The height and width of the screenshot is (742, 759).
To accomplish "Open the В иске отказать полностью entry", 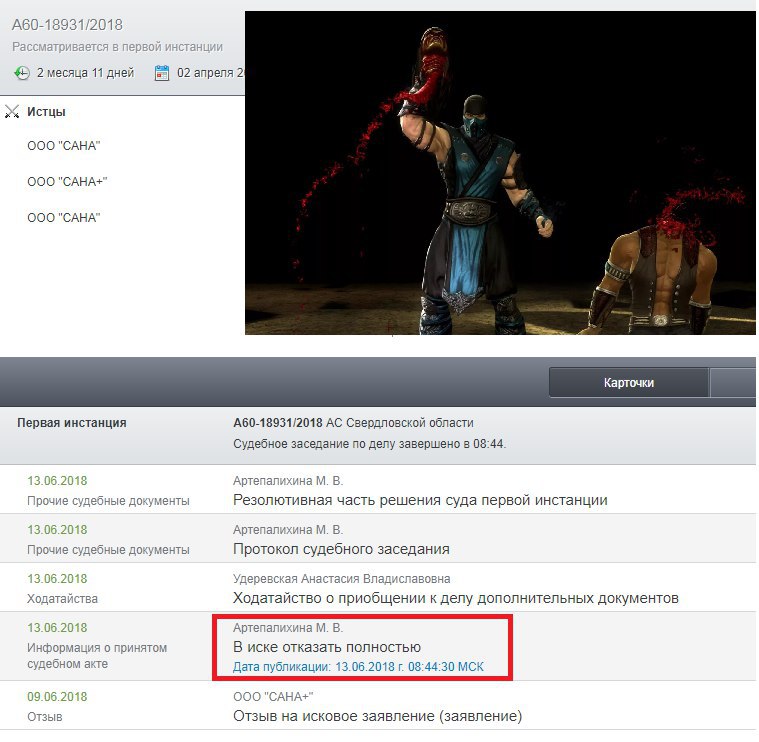I will pos(327,647).
